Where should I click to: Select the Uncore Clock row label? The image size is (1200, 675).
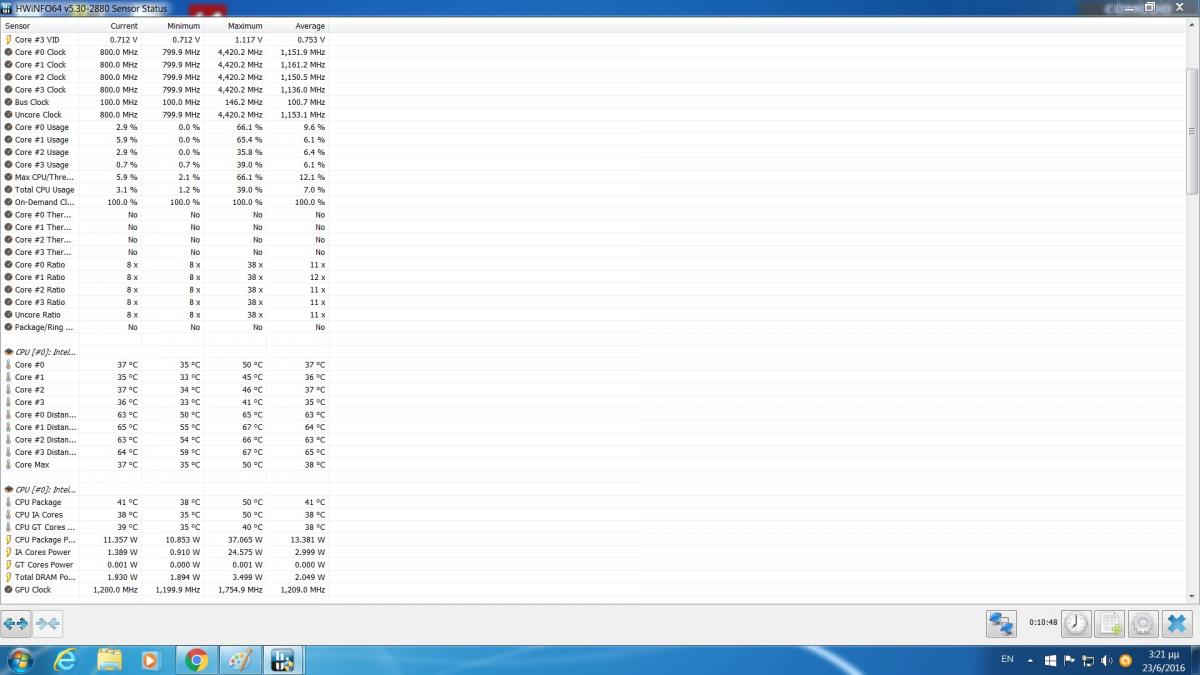[38, 115]
